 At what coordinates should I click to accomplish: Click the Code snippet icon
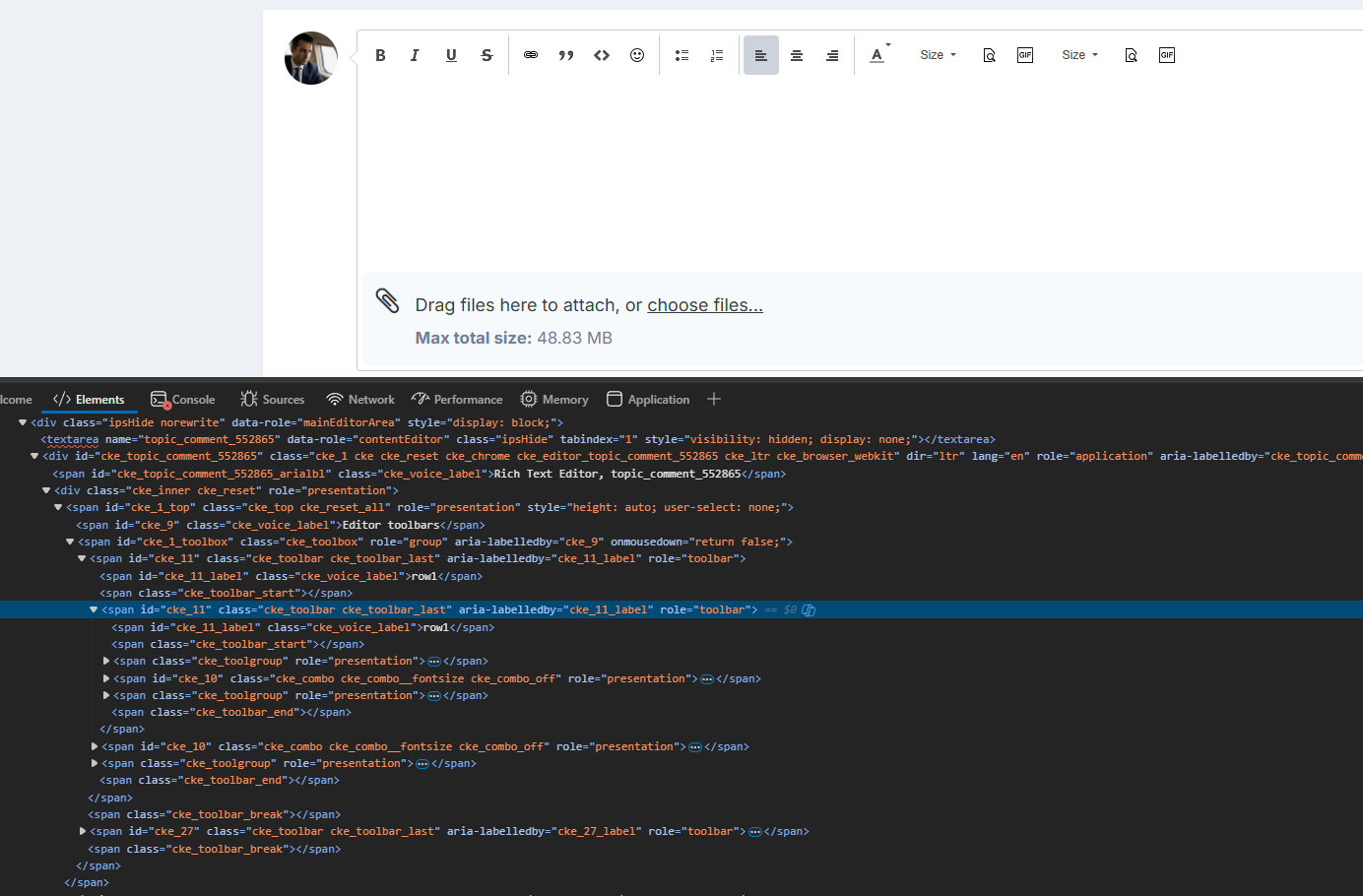(x=602, y=55)
